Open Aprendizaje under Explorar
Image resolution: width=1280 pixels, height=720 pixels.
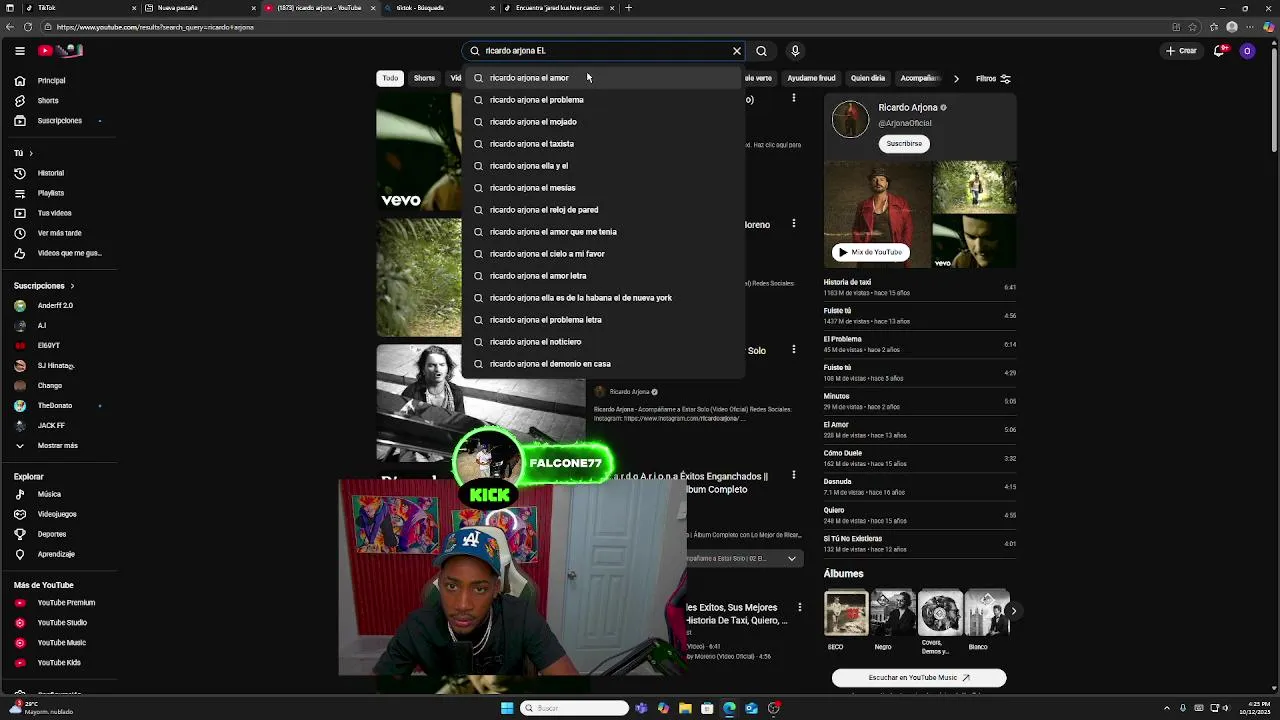tap(56, 554)
